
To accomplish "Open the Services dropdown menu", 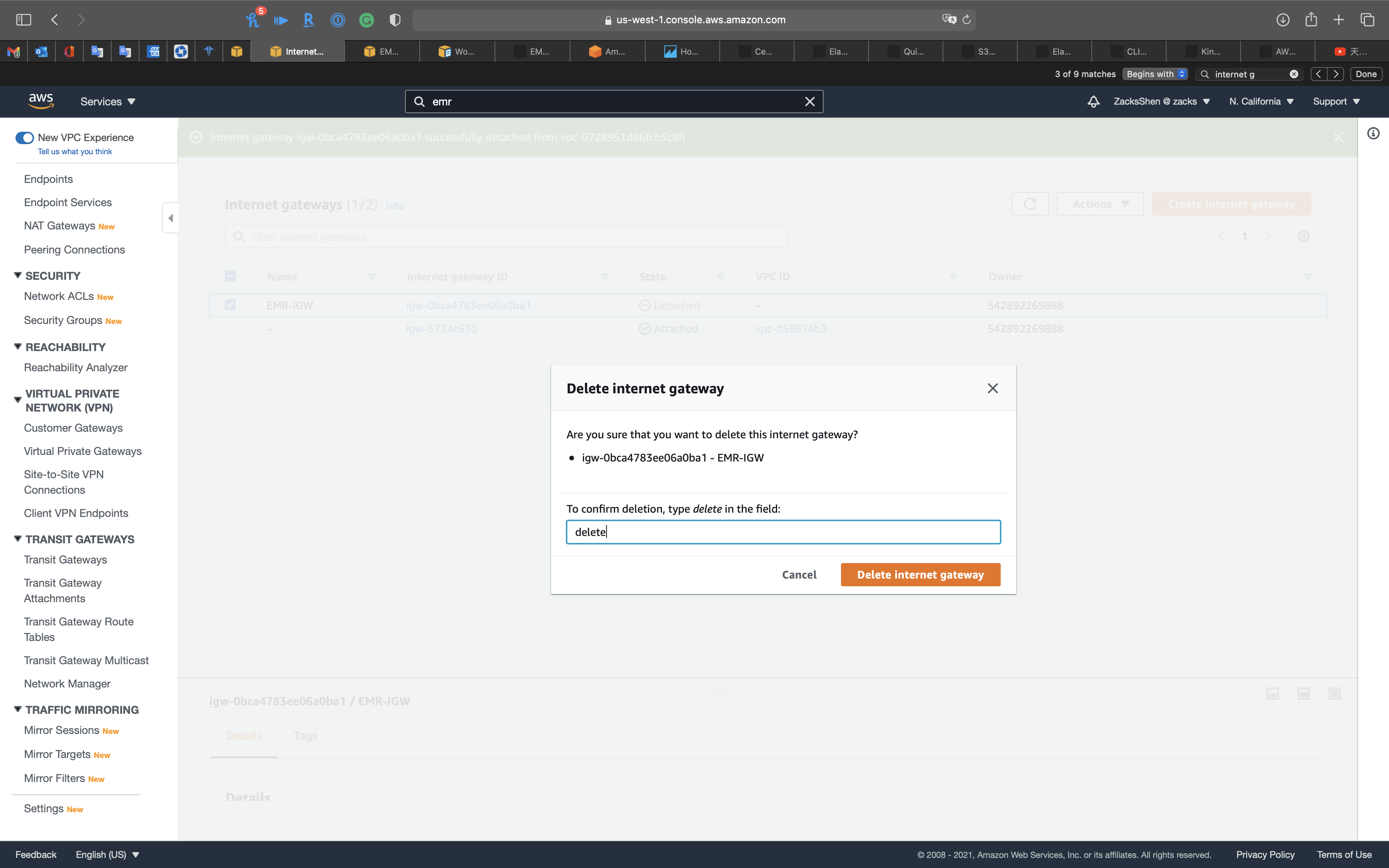I will pos(108,102).
